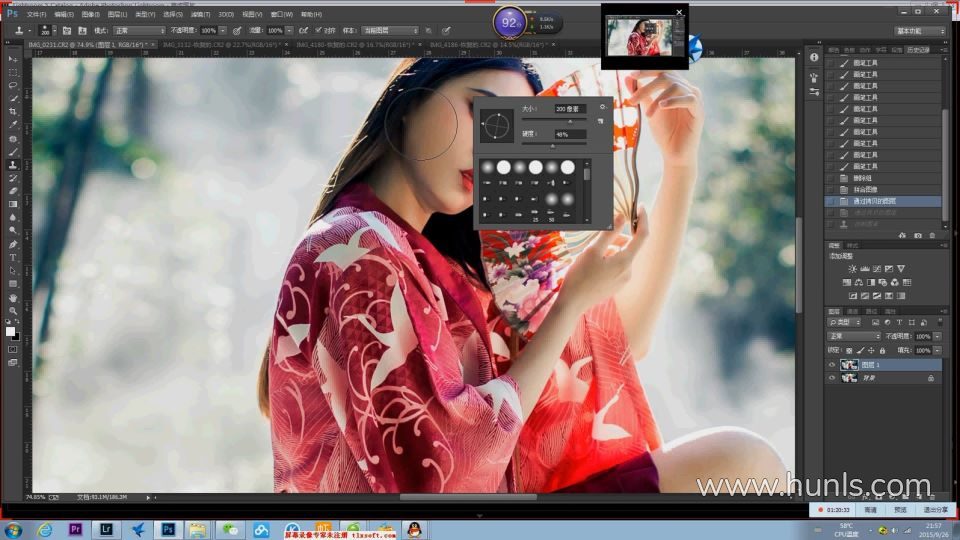The height and width of the screenshot is (540, 960).
Task: Select the Rectangular Marquee tool
Action: tap(13, 72)
